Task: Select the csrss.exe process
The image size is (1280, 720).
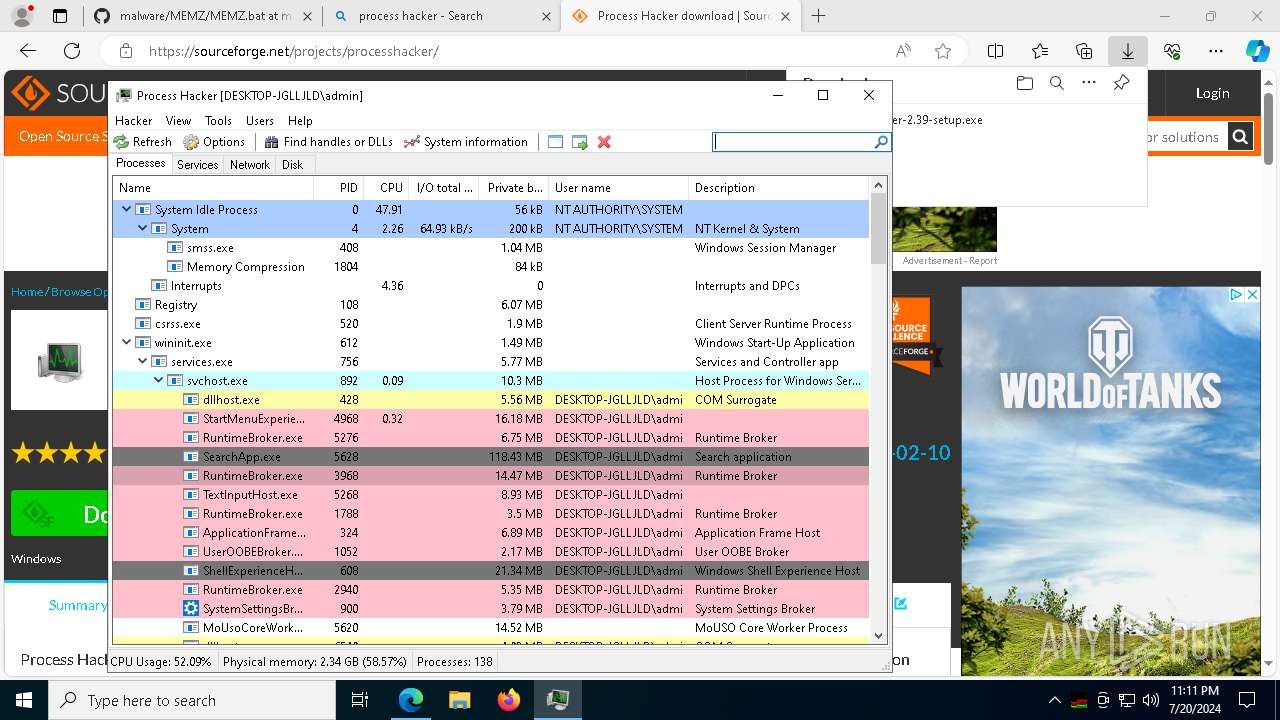Action: click(491, 323)
